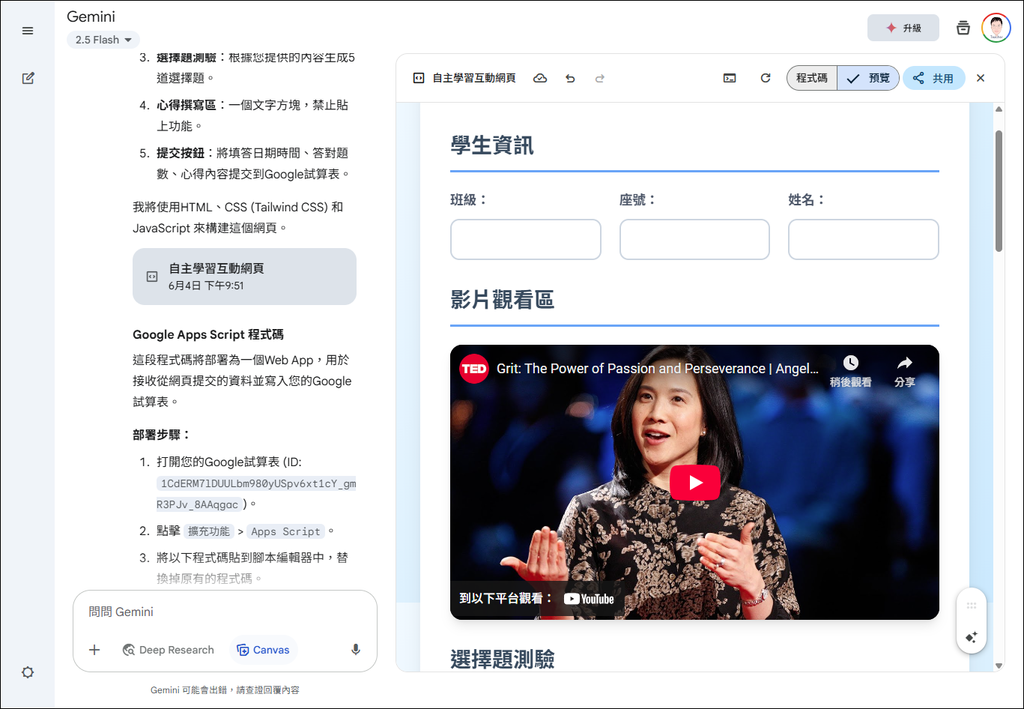Click the TED channel logo on video
Screen dimensions: 1024x709
click(474, 369)
